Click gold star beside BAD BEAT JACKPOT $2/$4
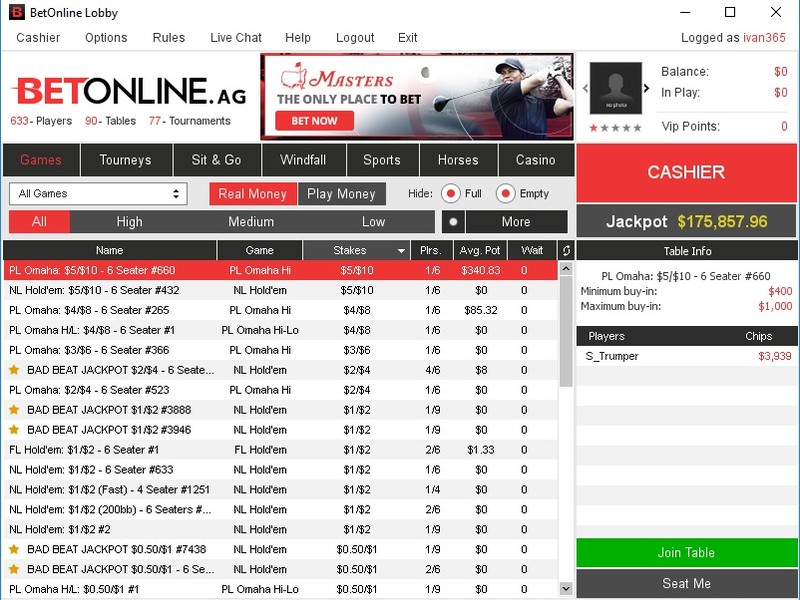800x600 pixels. [x=14, y=370]
